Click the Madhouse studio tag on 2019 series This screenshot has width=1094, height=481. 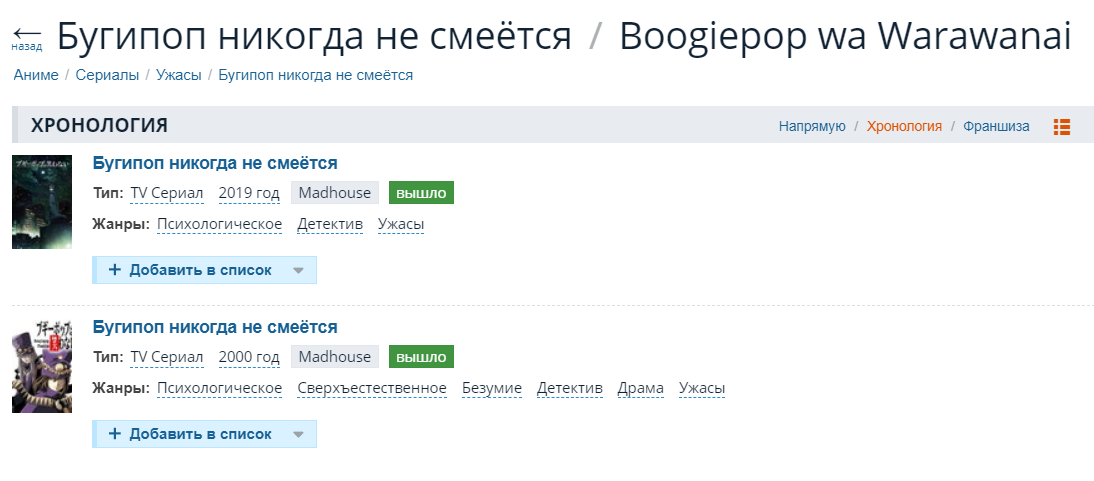pos(335,193)
